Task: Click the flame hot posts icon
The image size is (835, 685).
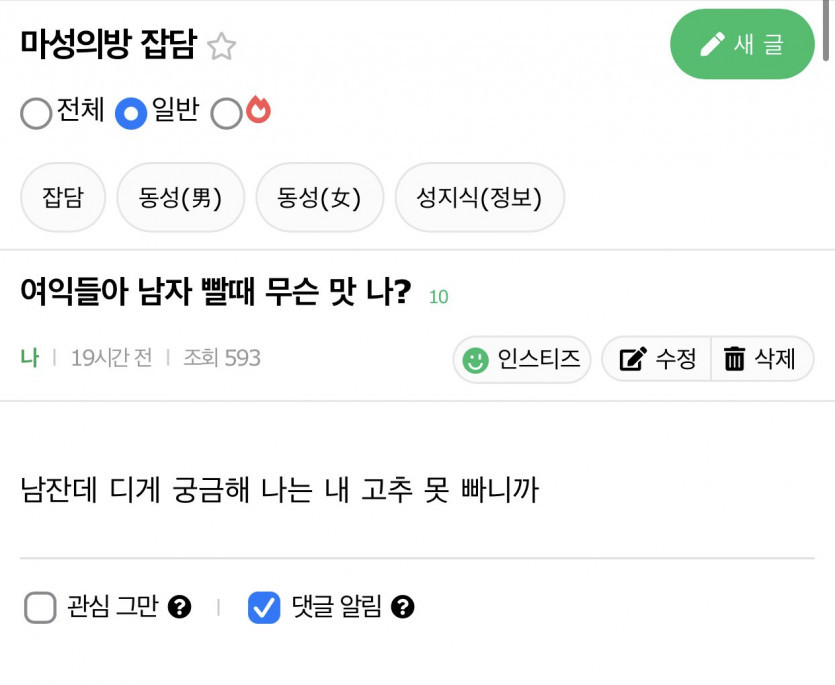Action: click(x=259, y=110)
